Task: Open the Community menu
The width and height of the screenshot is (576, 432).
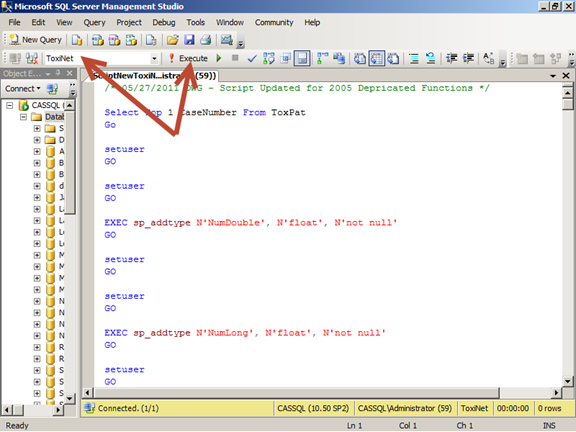Action: 274,22
